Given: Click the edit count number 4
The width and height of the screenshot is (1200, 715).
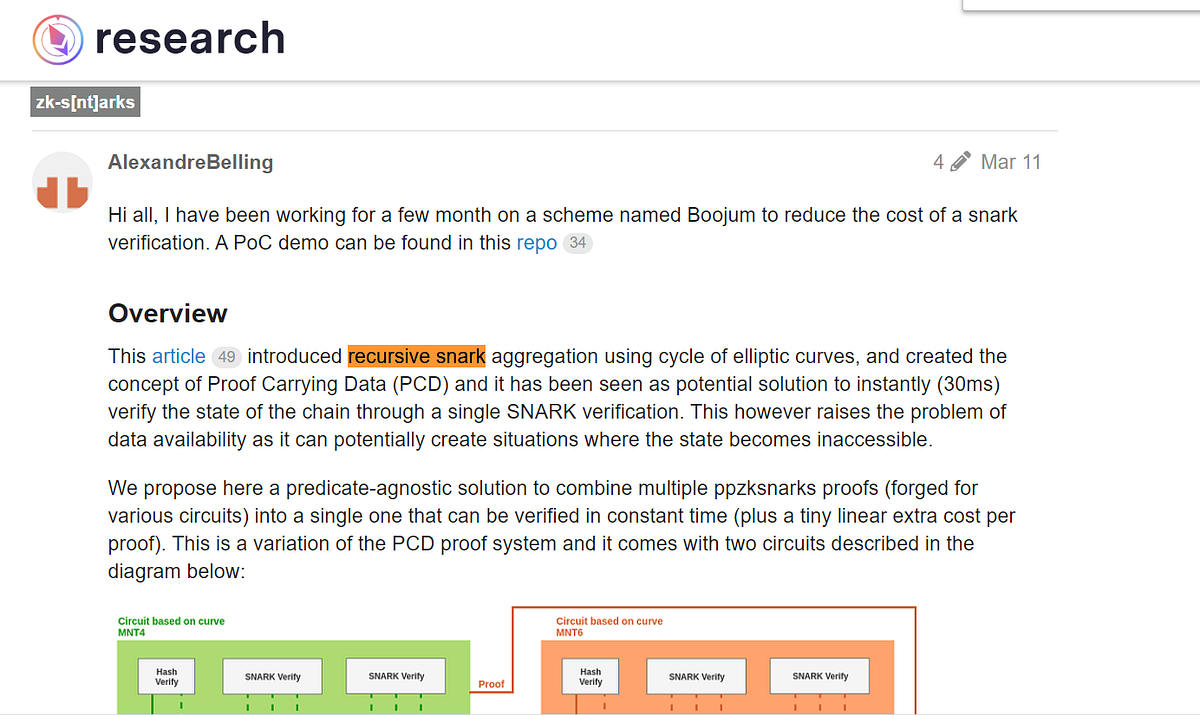Looking at the screenshot, I should click(x=938, y=162).
